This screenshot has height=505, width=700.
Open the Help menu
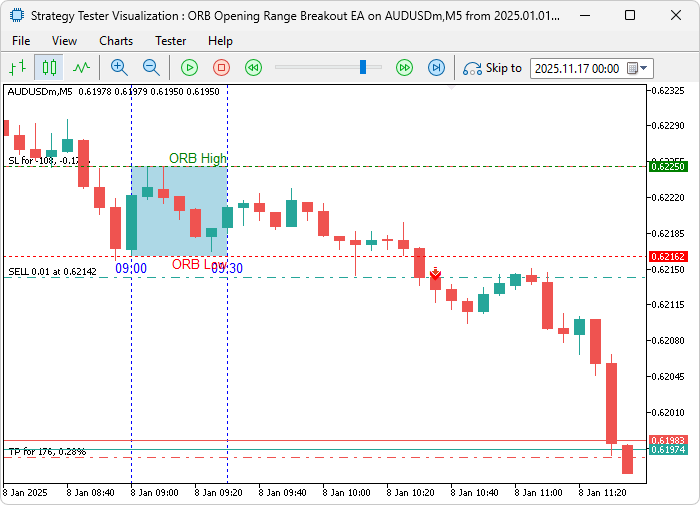point(220,41)
